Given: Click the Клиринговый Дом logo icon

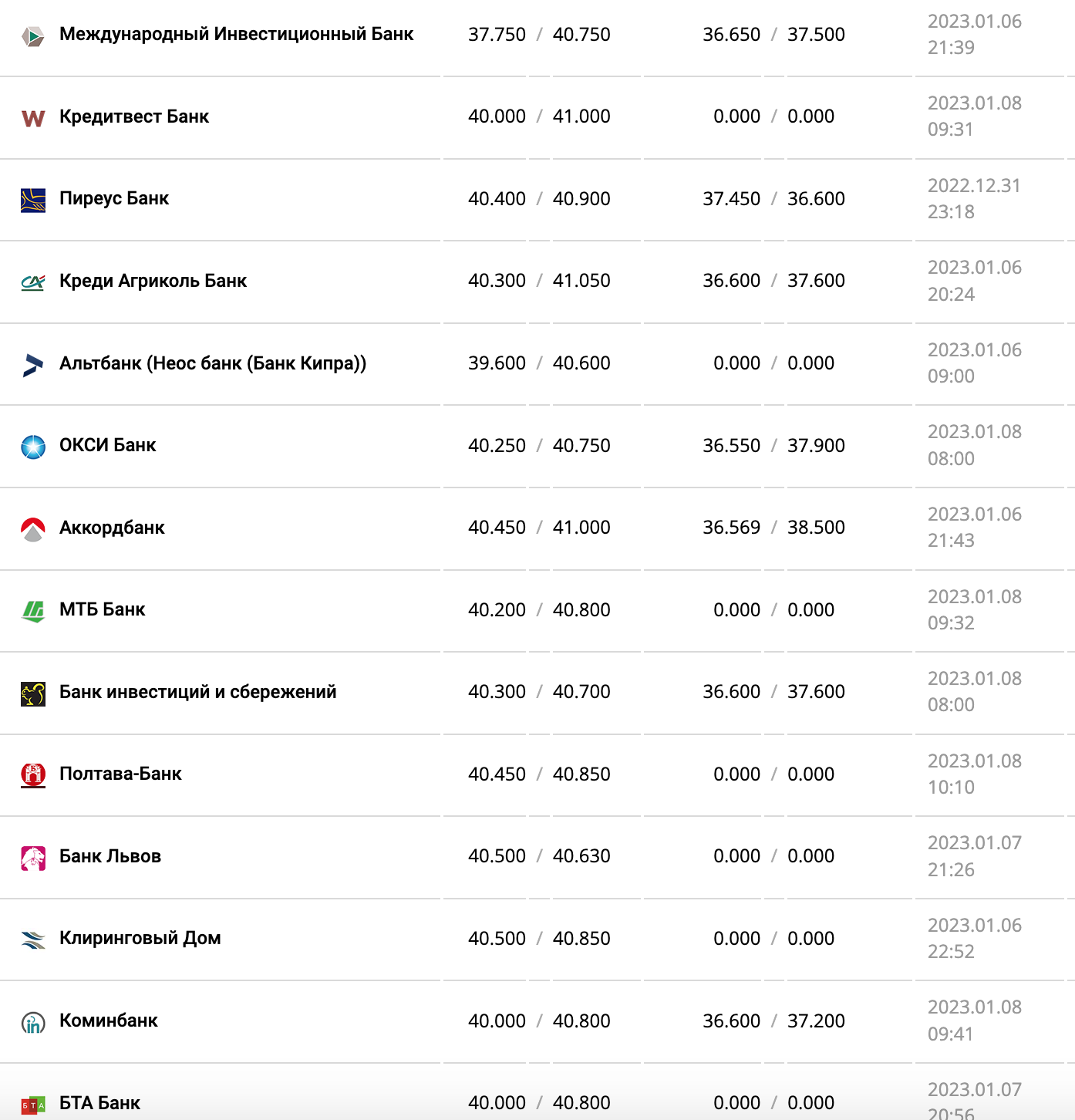Looking at the screenshot, I should tap(32, 940).
